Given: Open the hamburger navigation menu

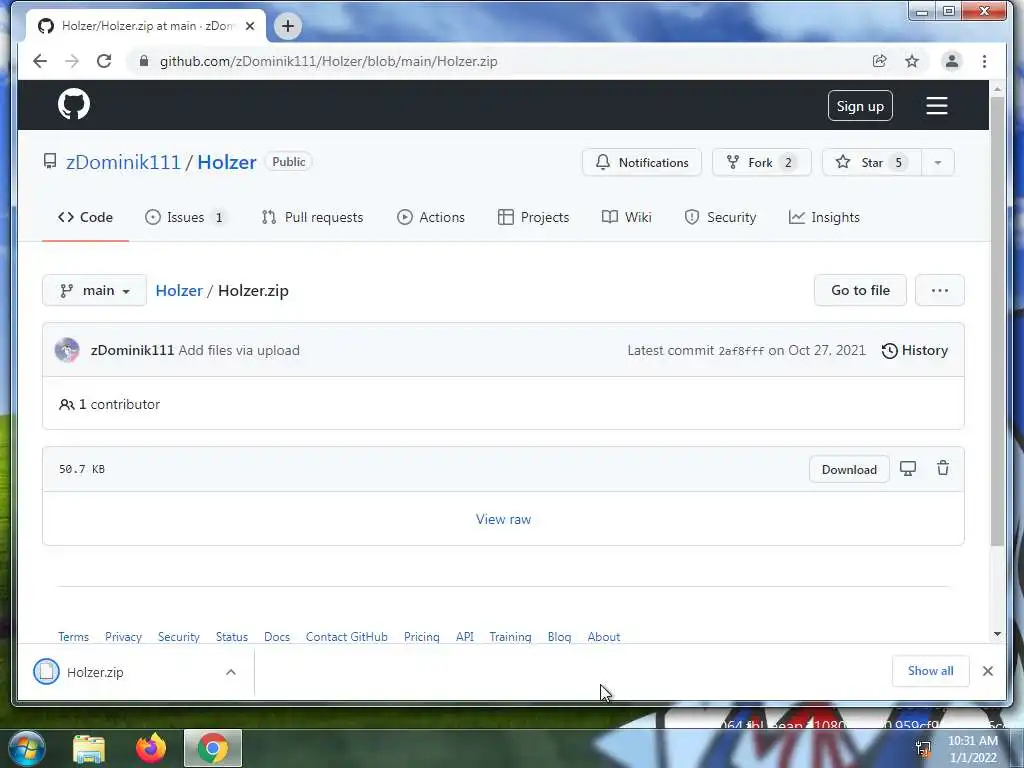Looking at the screenshot, I should point(936,106).
